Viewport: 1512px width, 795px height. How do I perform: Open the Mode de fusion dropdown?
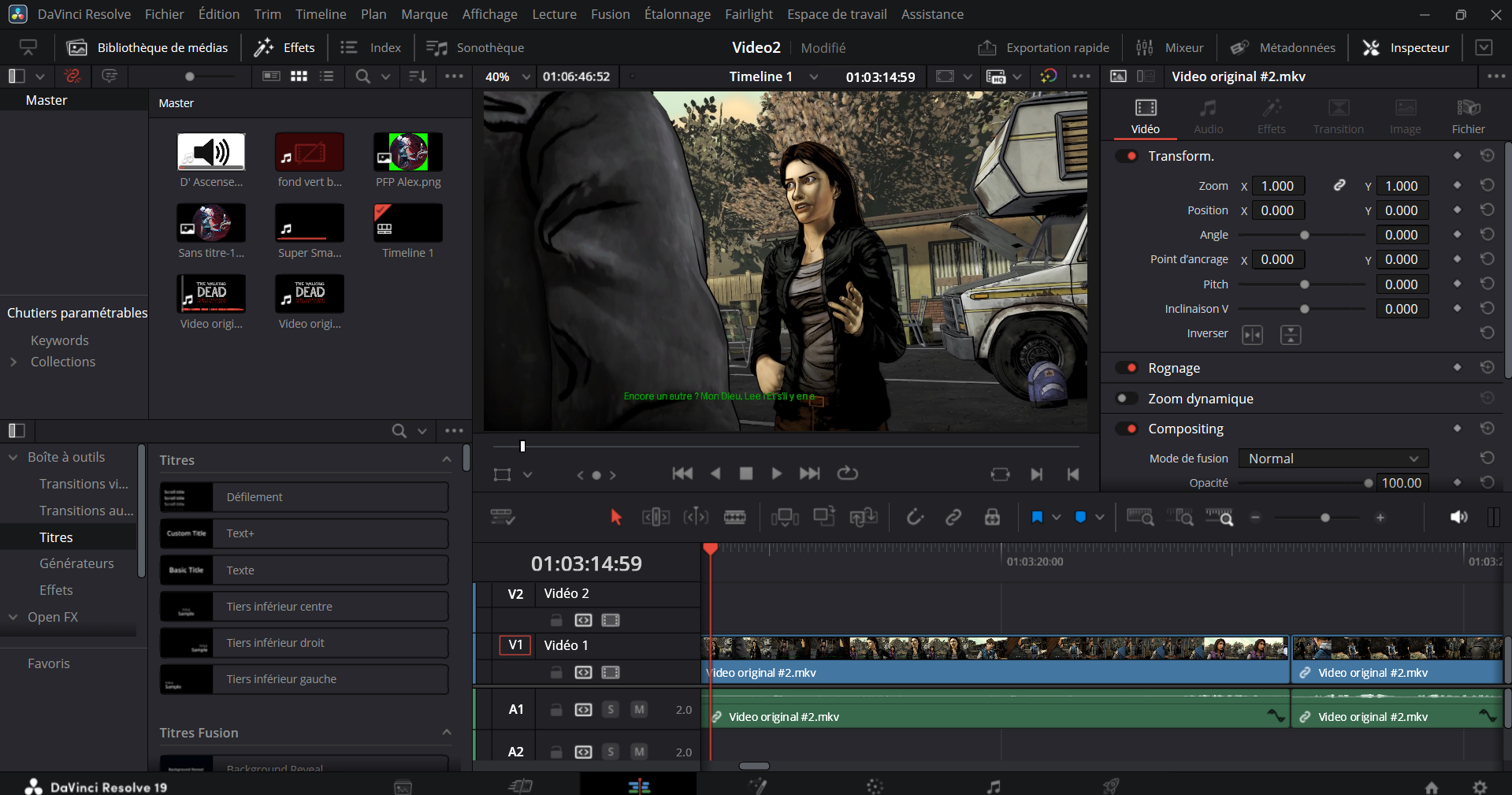(1333, 459)
